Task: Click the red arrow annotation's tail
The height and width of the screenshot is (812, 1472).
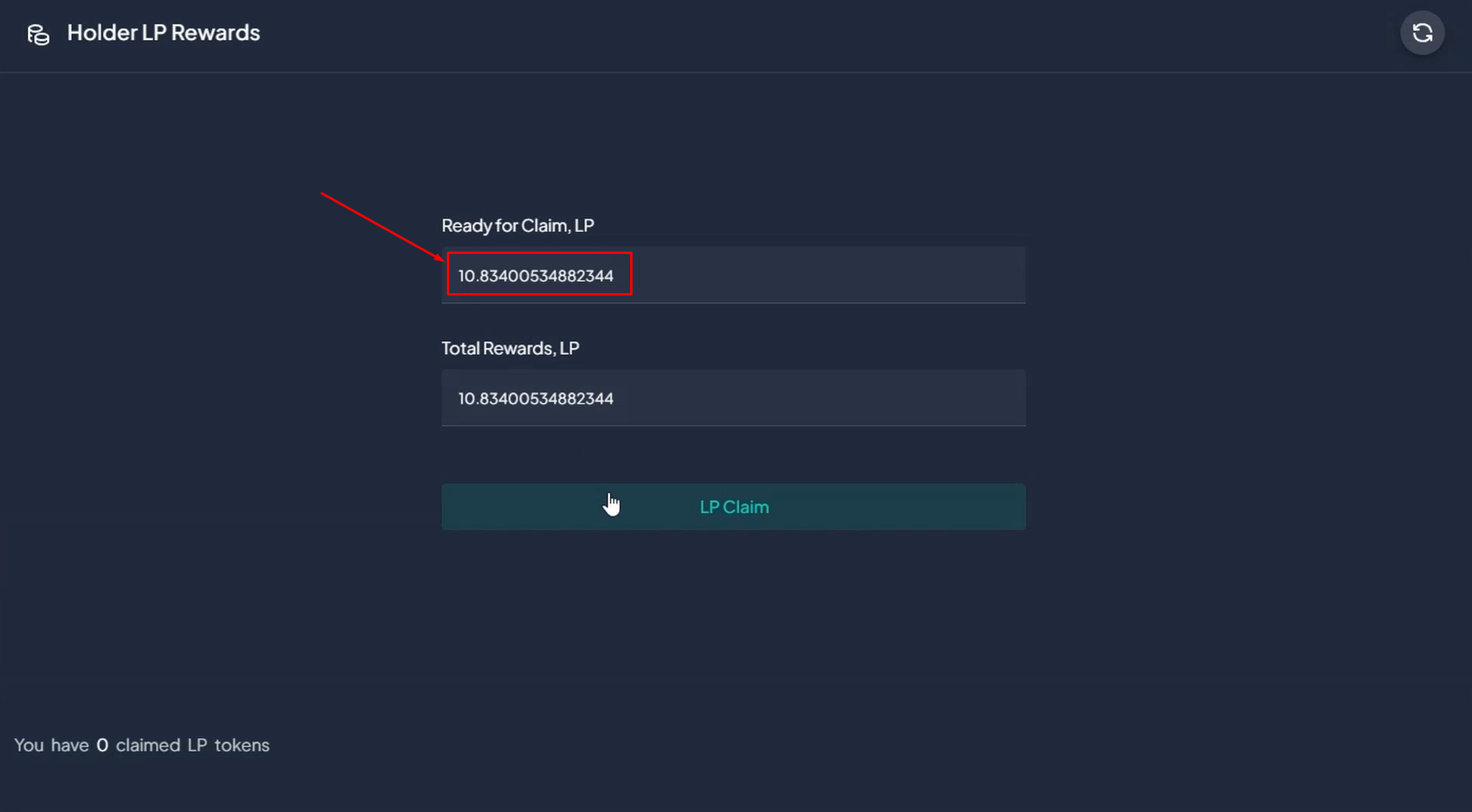Action: click(x=324, y=194)
